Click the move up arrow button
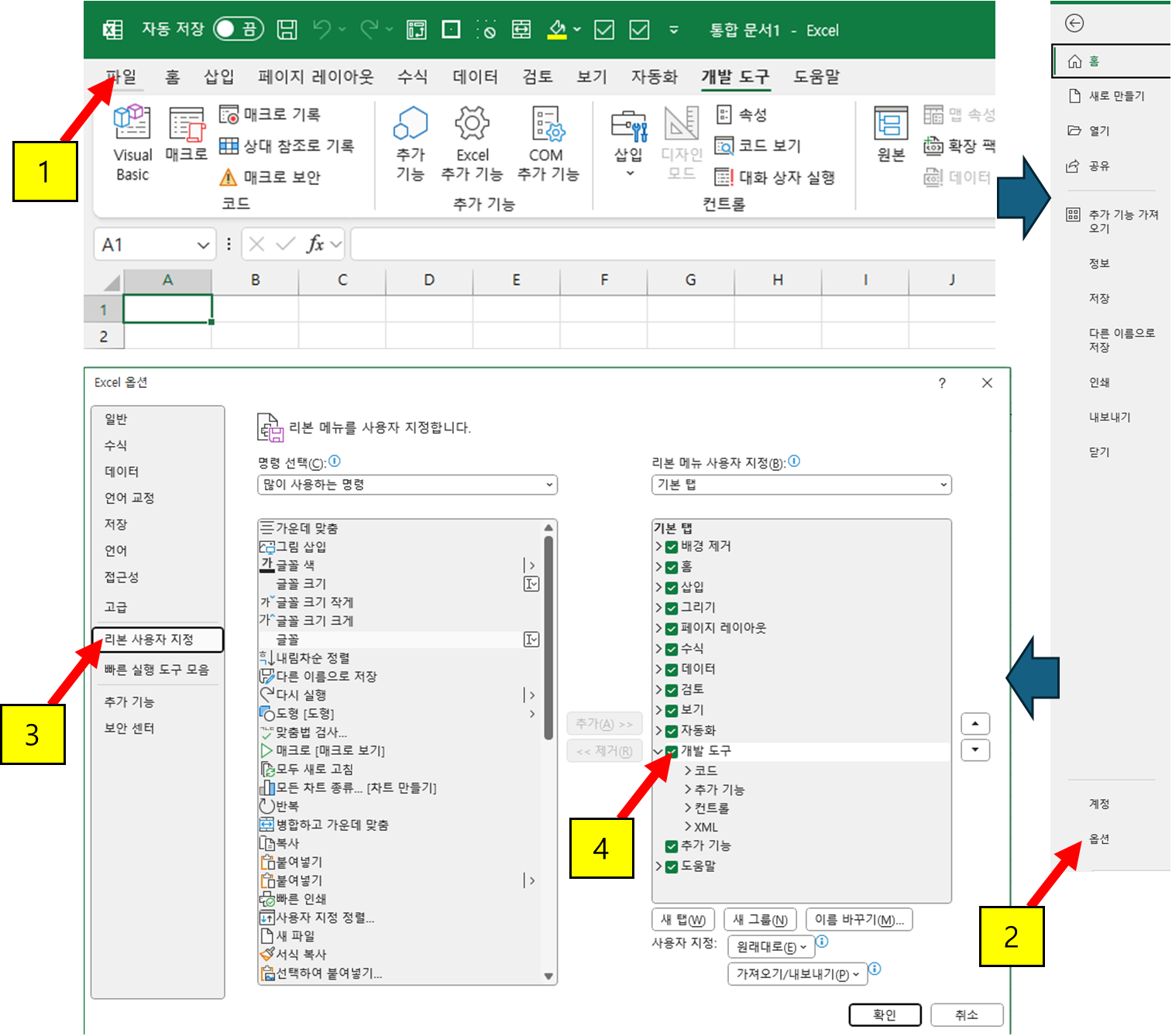Viewport: 1172px width, 1036px height. pos(975,724)
